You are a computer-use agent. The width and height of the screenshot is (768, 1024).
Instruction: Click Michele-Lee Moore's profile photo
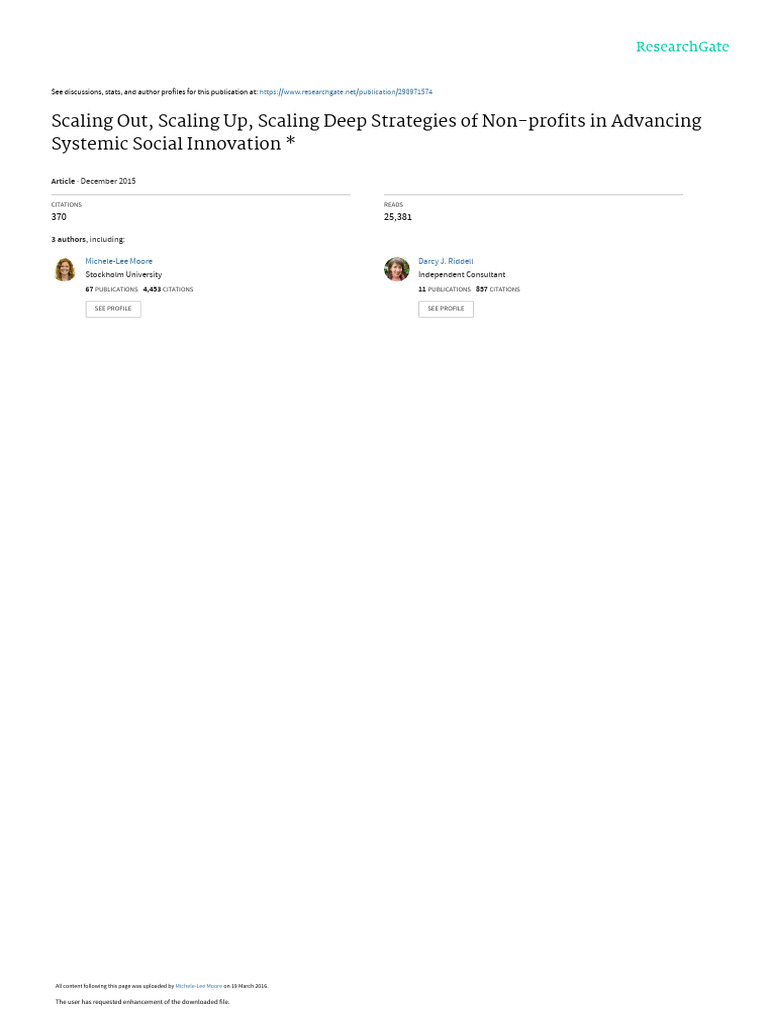(65, 269)
